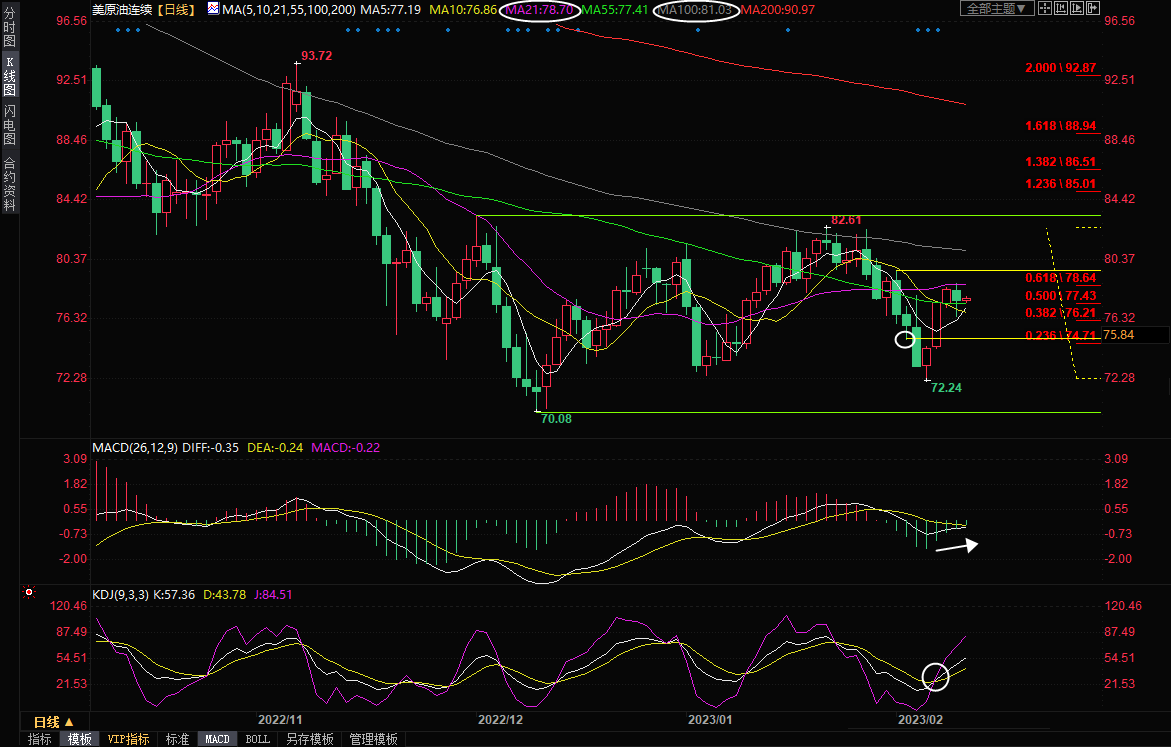Click the third layout icon after 全部主题
The image size is (1171, 747).
click(1079, 9)
